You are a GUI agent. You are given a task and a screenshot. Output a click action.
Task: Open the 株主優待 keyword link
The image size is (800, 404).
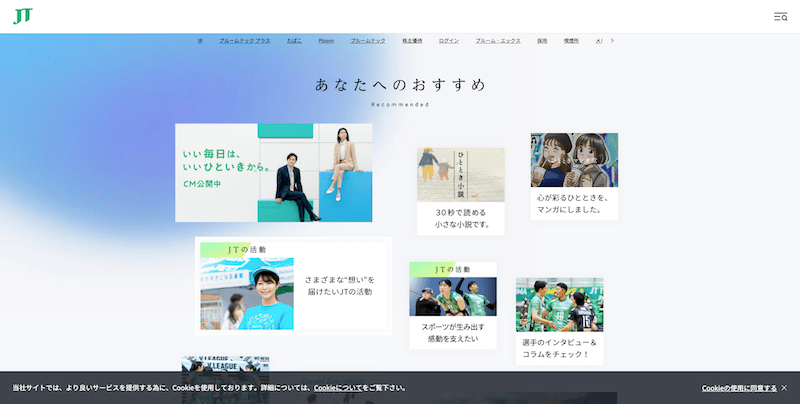412,41
